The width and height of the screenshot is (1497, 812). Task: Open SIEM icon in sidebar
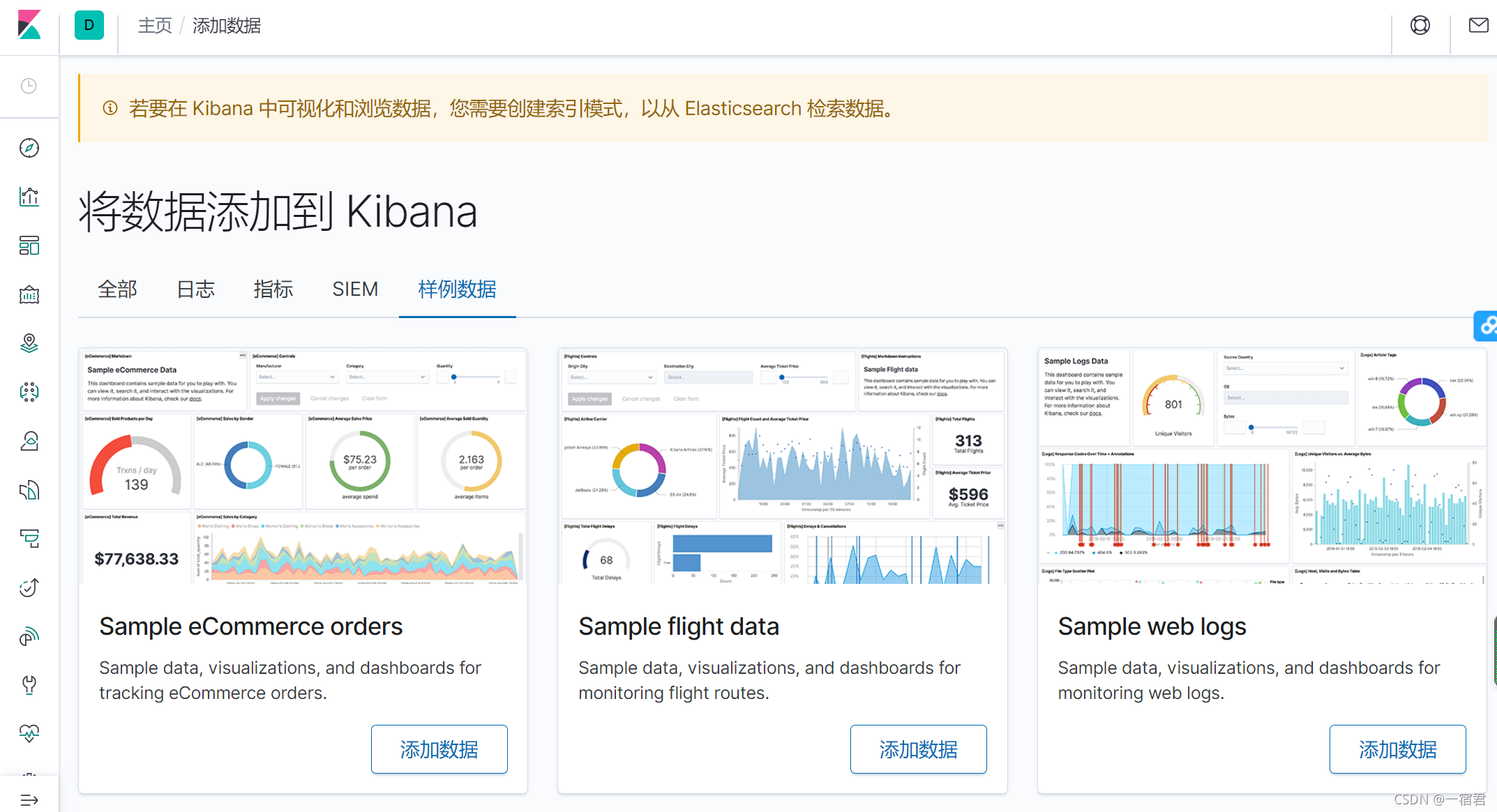pos(29,636)
